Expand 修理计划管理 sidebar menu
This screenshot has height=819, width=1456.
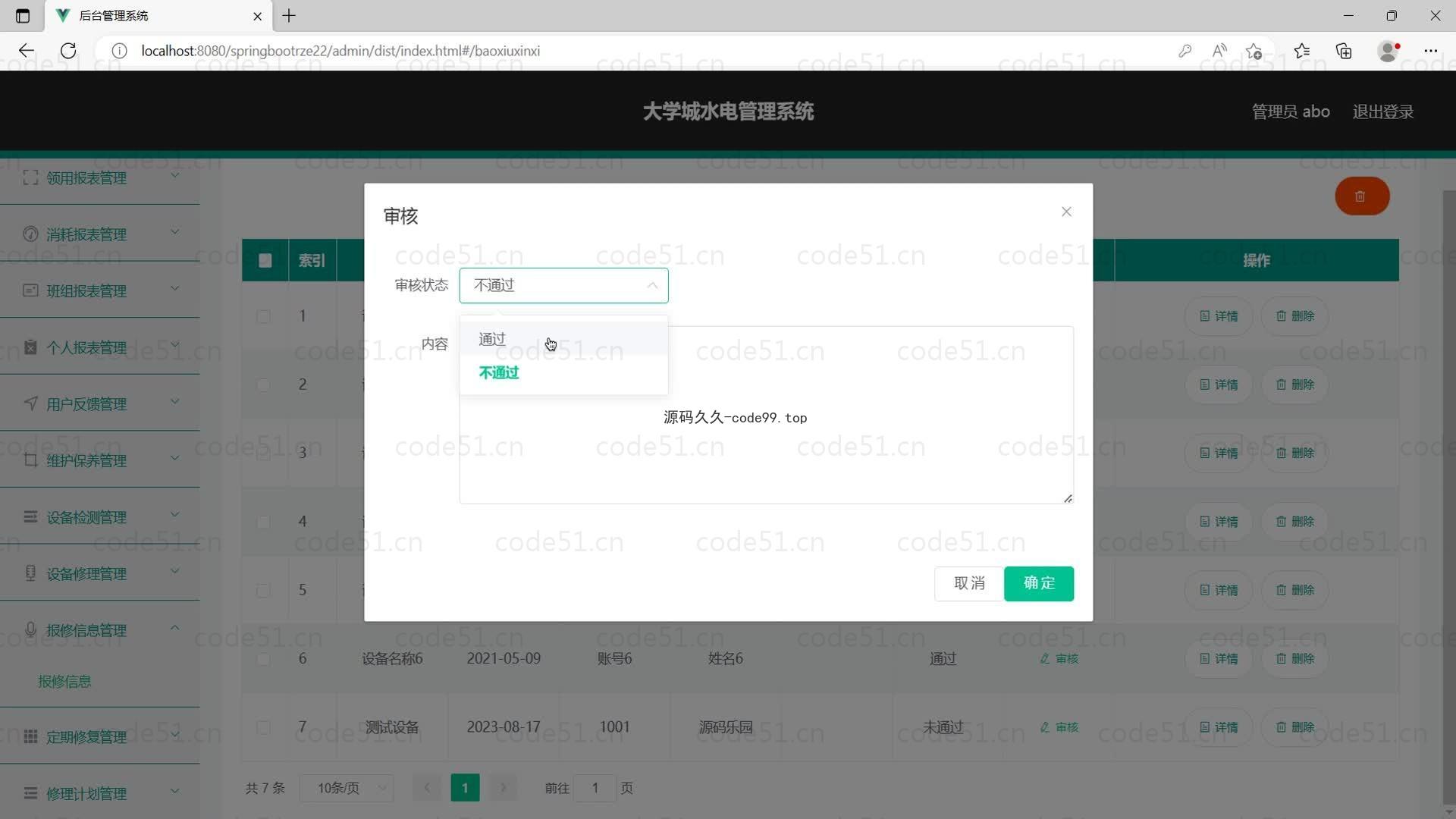(100, 793)
